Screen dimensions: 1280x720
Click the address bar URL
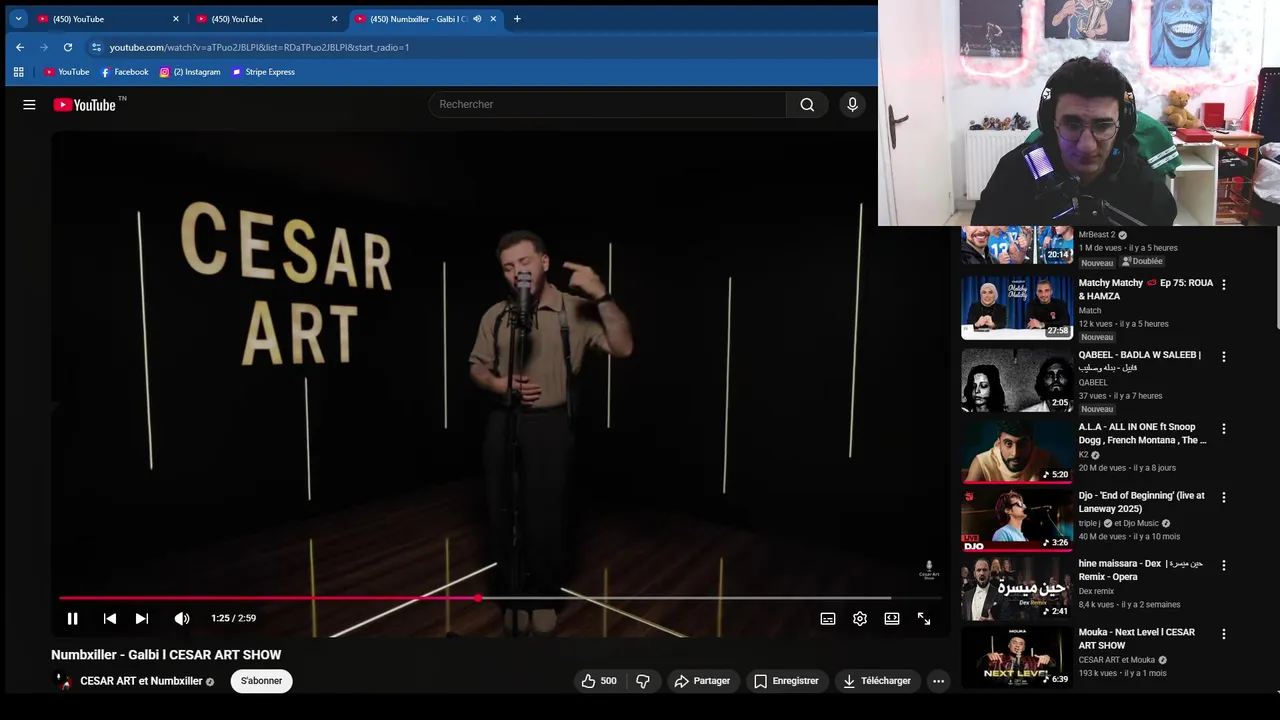(259, 47)
